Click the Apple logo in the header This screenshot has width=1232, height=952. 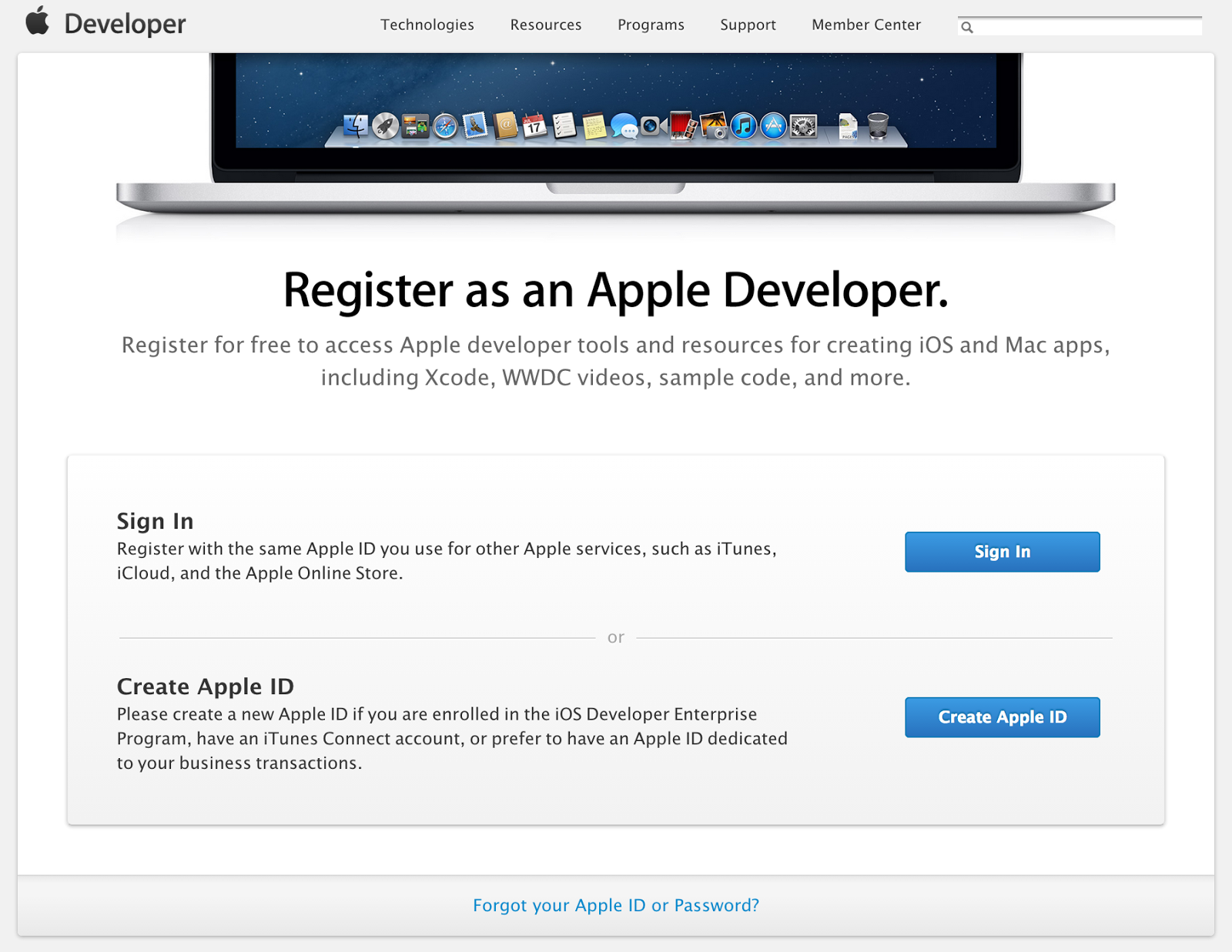[37, 21]
